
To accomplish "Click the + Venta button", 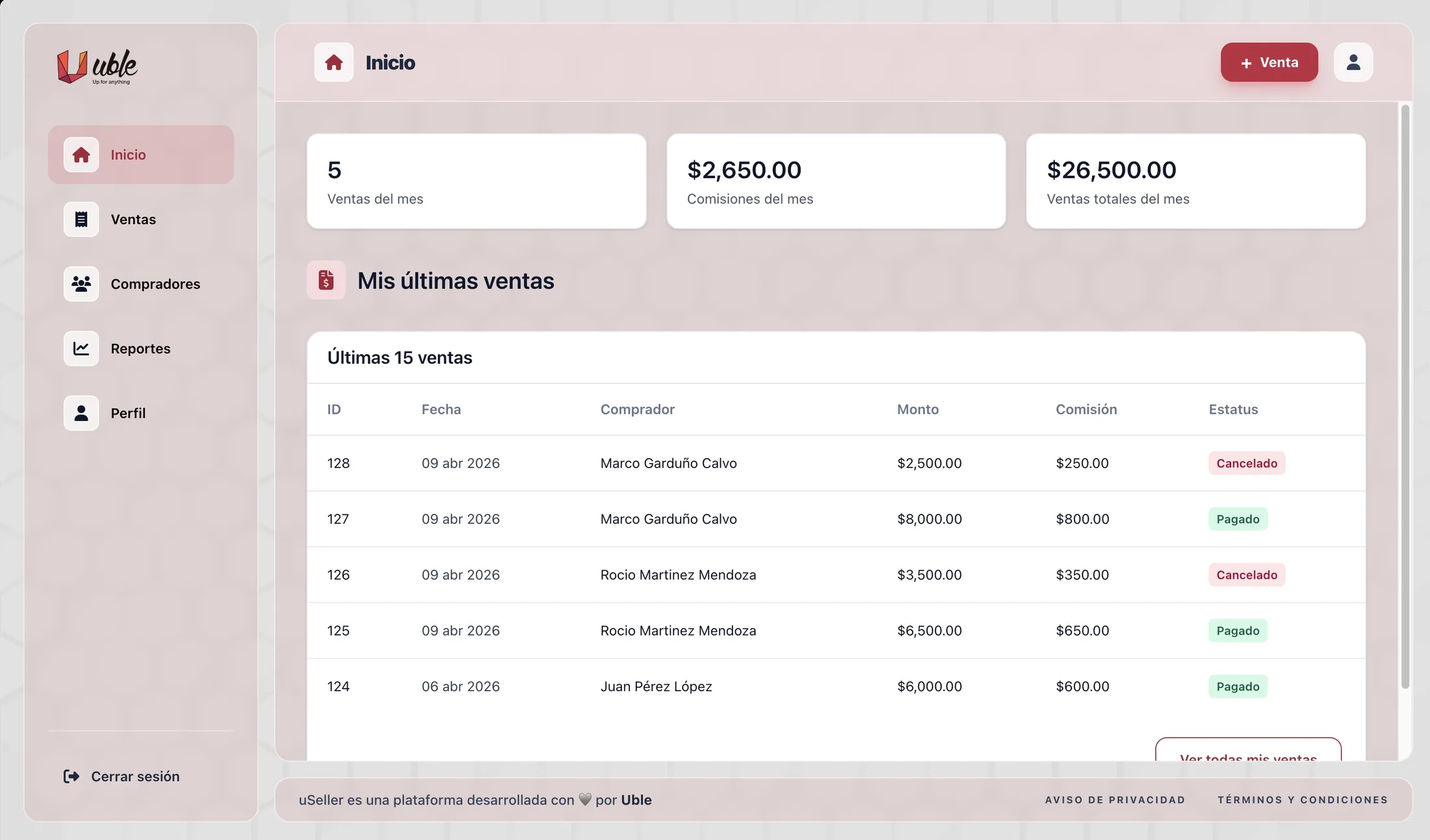I will (1269, 62).
